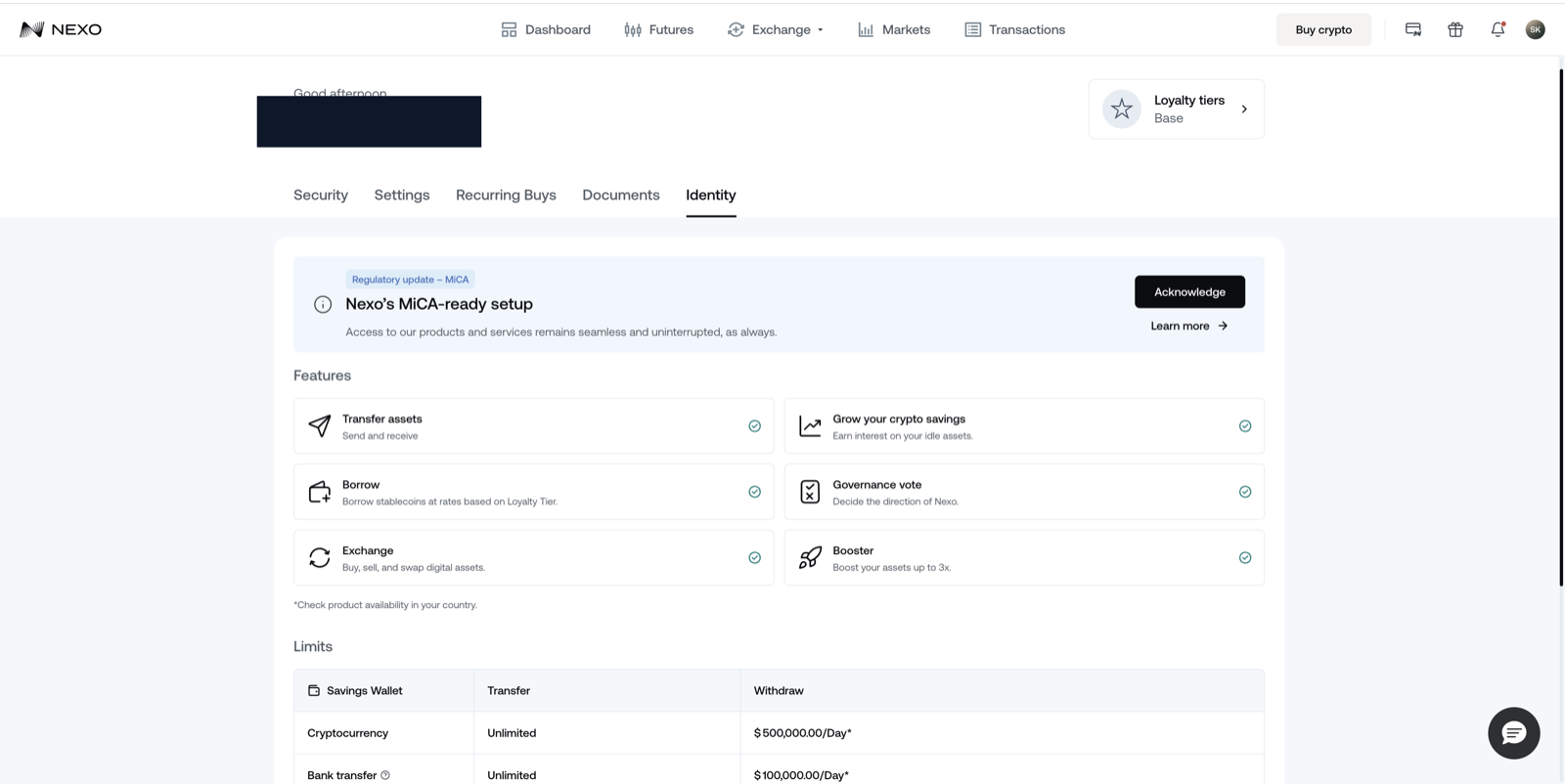This screenshot has width=1565, height=784.
Task: Click the Booster feature checkmark
Action: pos(1245,557)
